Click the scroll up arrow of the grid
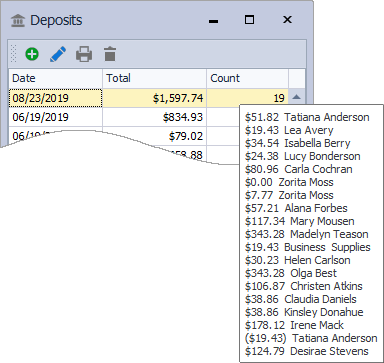 (297, 97)
